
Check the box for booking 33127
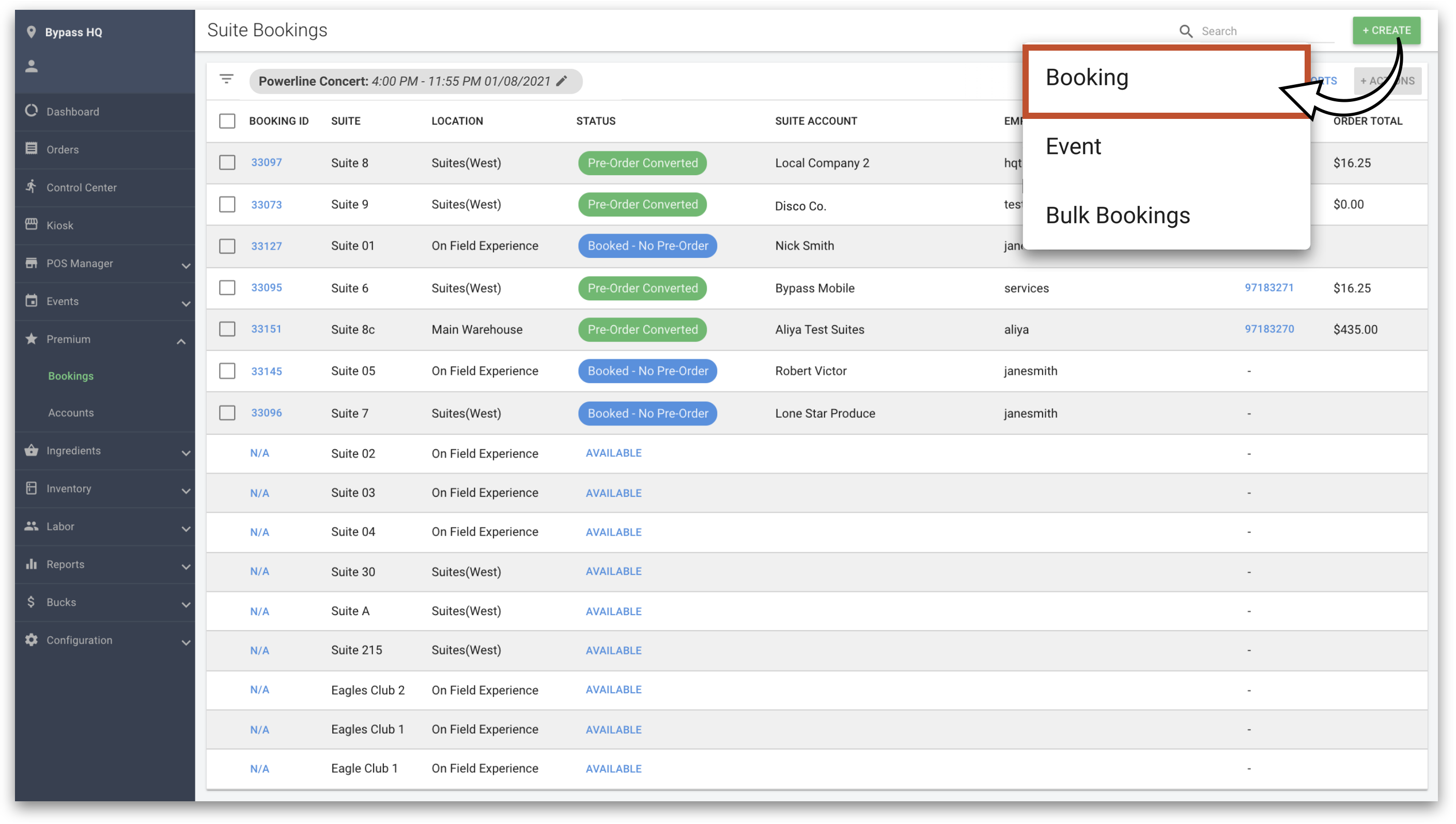point(227,246)
